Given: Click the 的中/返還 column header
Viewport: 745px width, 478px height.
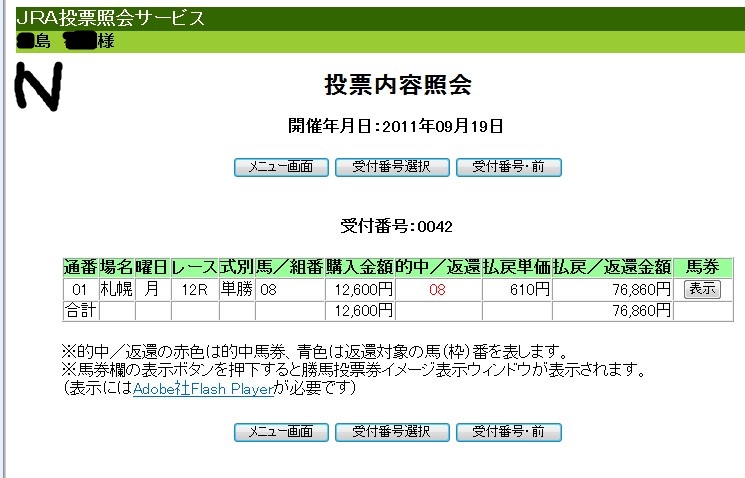Looking at the screenshot, I should [x=438, y=268].
